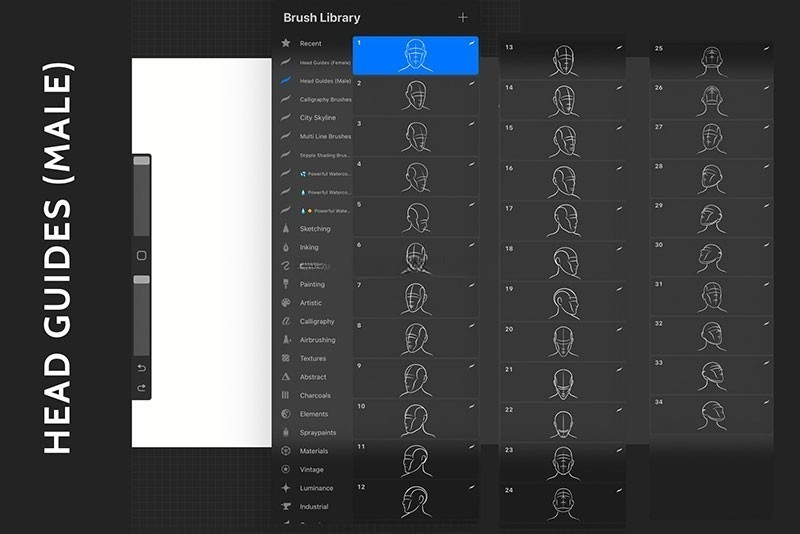Click the lower brush opacity slider handle
The width and height of the screenshot is (800, 534).
[141, 280]
